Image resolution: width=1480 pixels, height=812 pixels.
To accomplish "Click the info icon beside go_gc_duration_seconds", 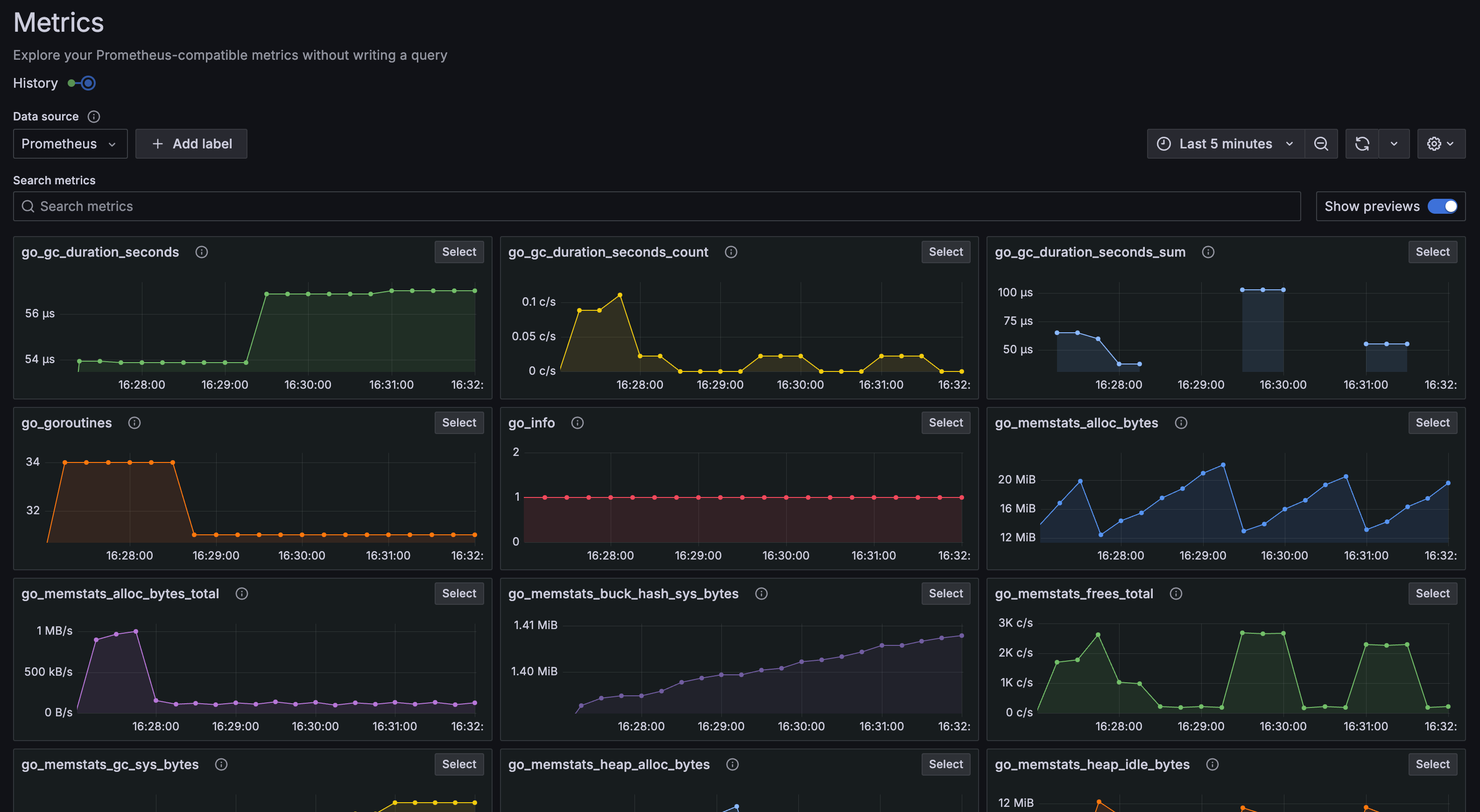I will [202, 252].
